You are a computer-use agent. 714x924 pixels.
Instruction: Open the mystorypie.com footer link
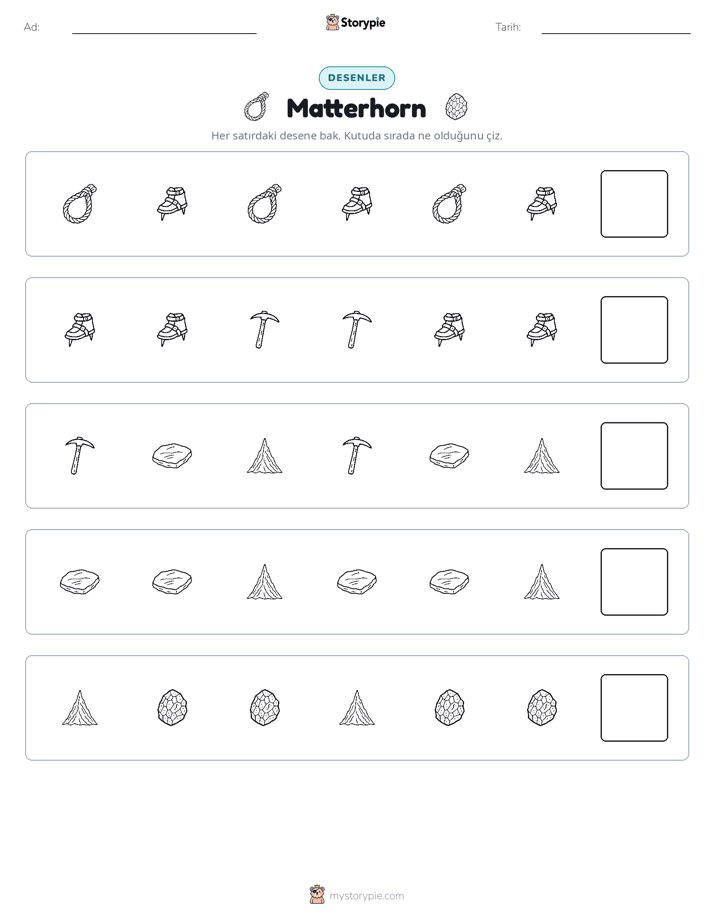tap(366, 896)
